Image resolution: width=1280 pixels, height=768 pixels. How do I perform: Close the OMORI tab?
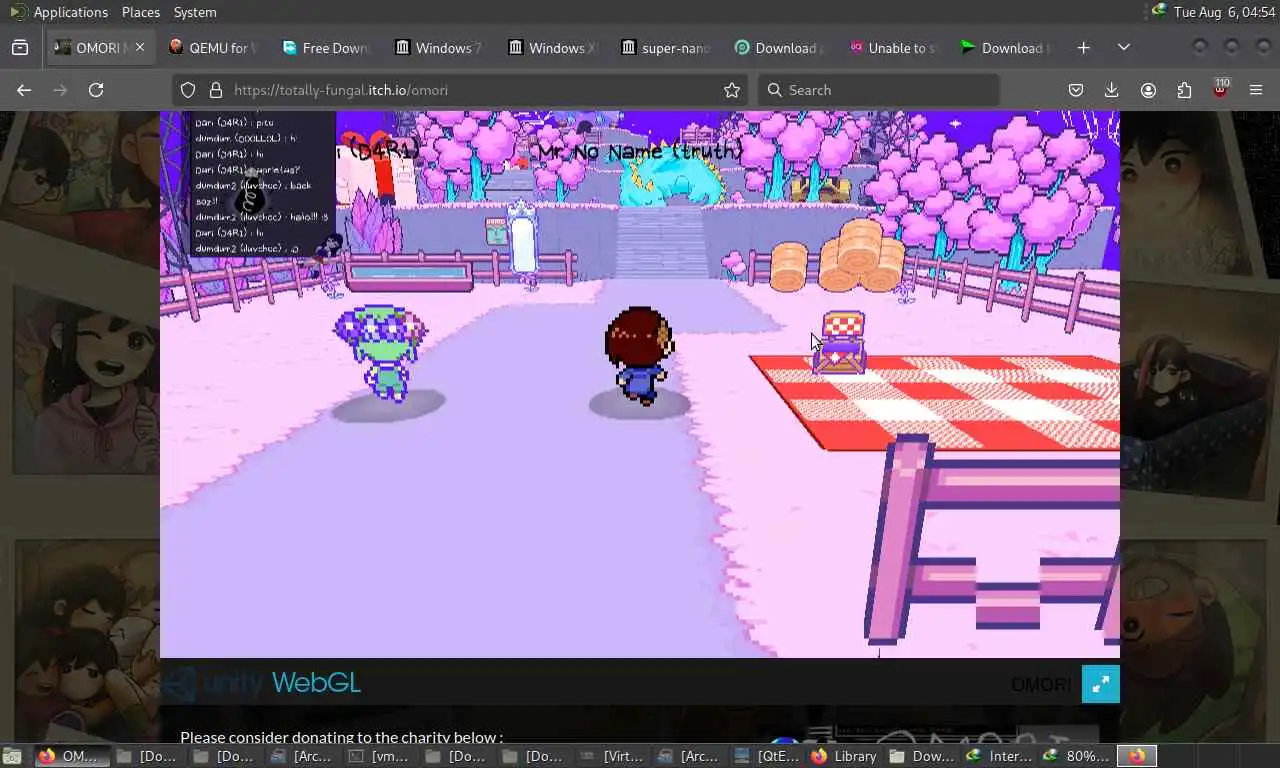point(140,47)
